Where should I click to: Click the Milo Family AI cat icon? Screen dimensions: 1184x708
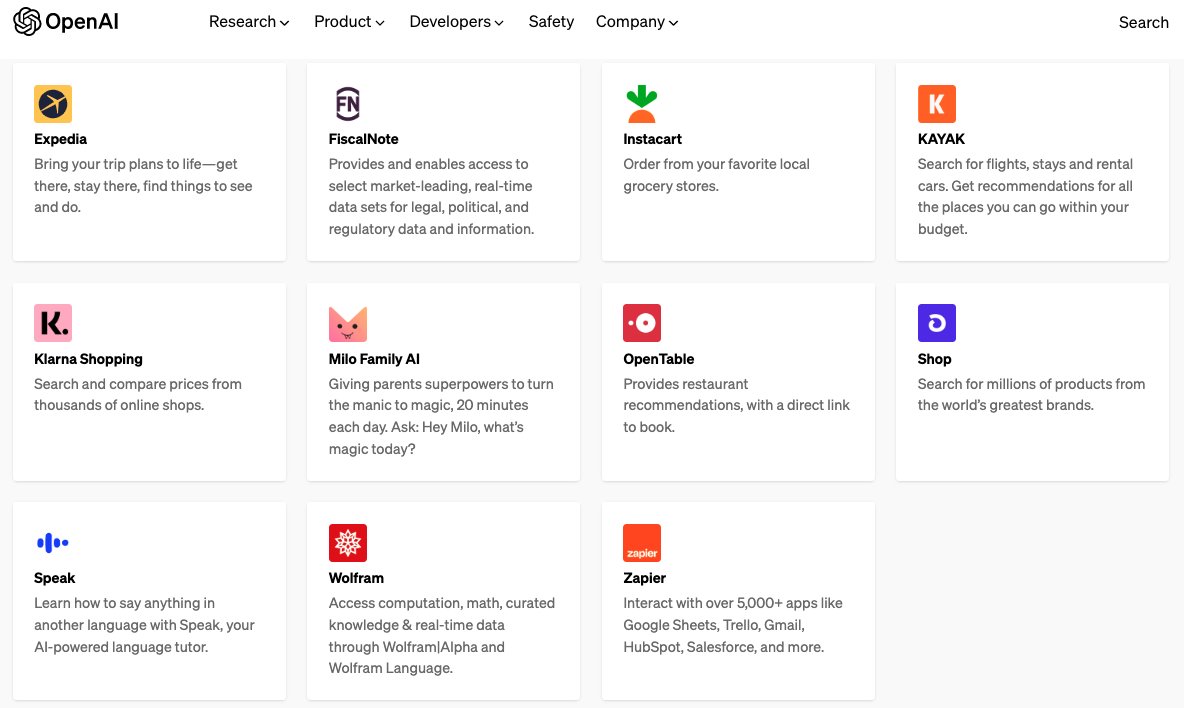tap(347, 324)
